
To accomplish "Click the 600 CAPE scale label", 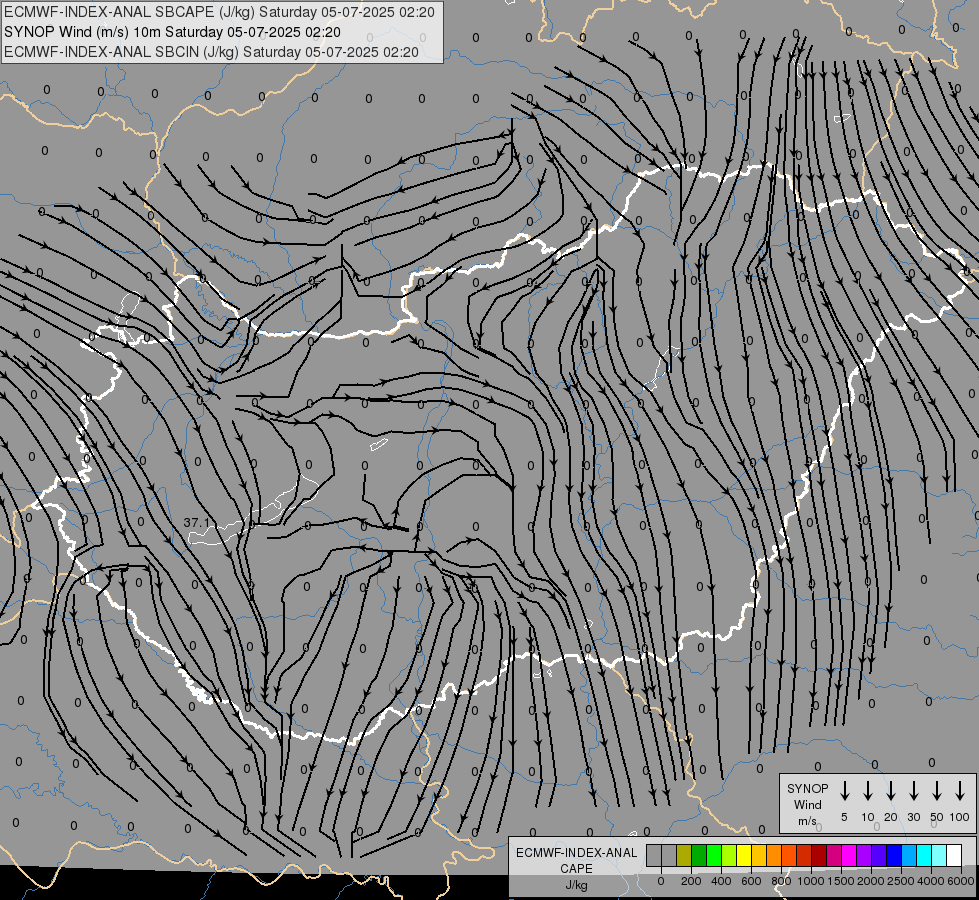I will (x=751, y=881).
